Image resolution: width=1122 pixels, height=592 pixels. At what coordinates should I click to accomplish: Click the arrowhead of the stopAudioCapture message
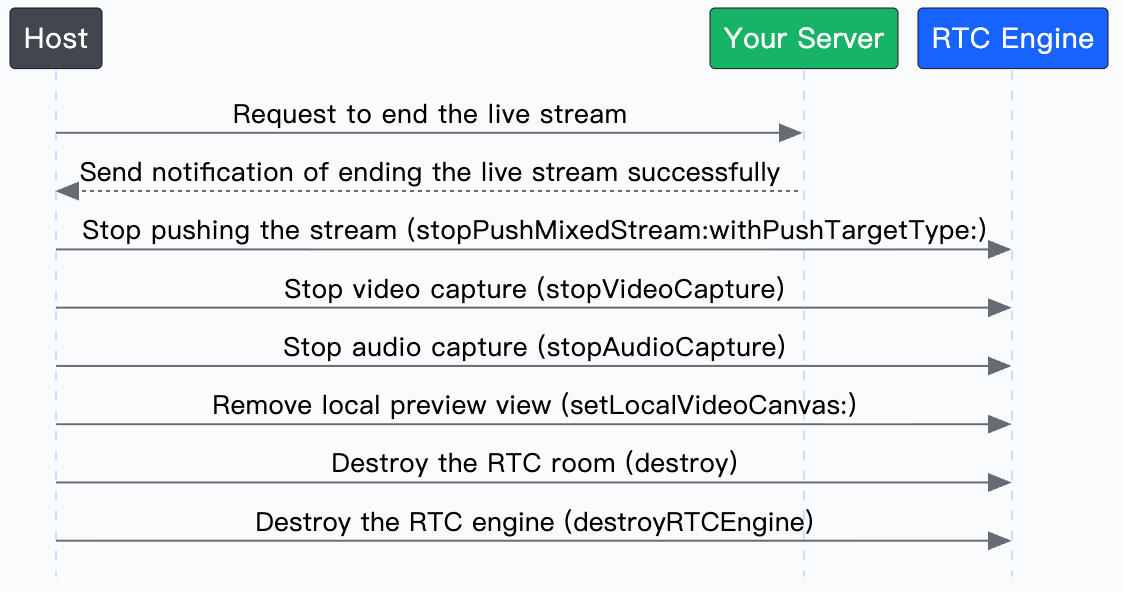(999, 366)
